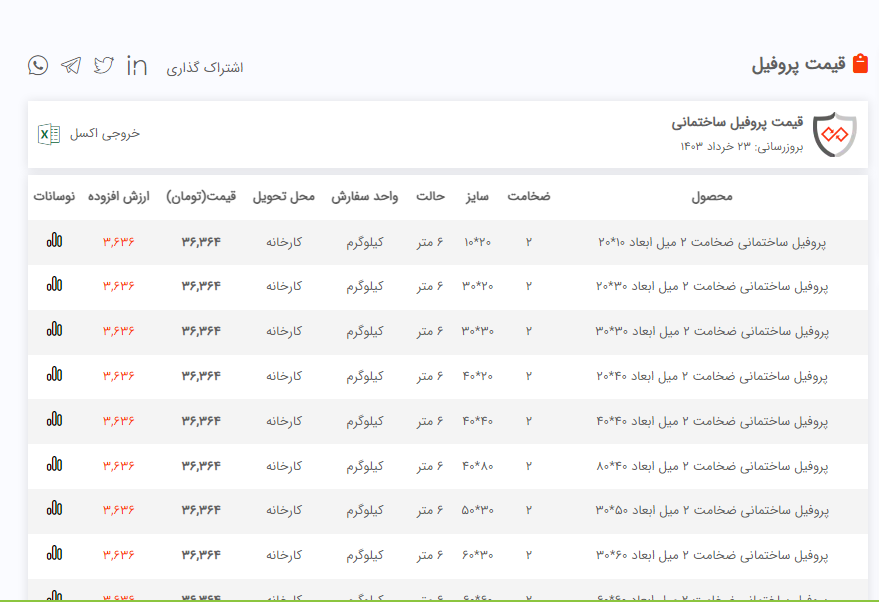The width and height of the screenshot is (879, 602).
Task: Open product پروفیل ساختمانی ابعاد 40*80
Action: coord(712,466)
